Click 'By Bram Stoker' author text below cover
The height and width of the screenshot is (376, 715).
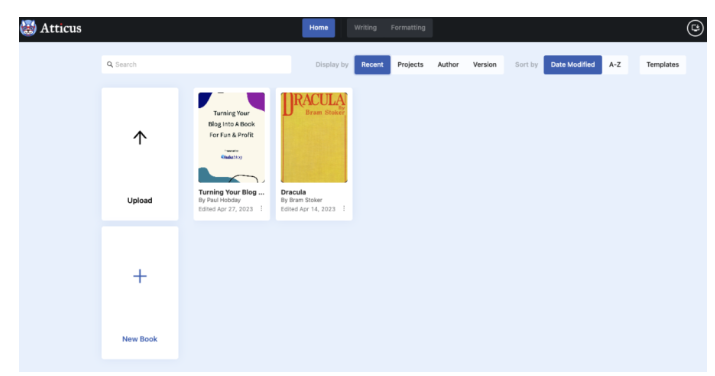301,200
